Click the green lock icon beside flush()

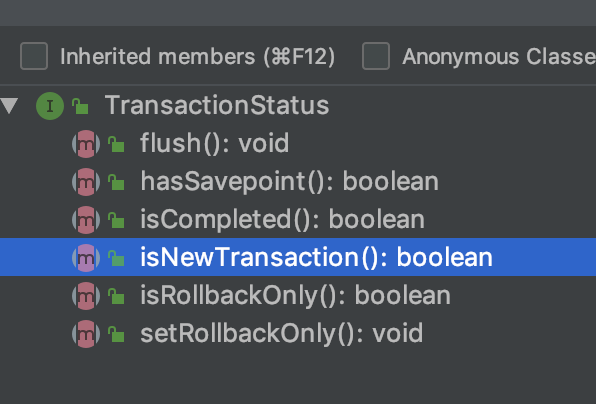(116, 144)
